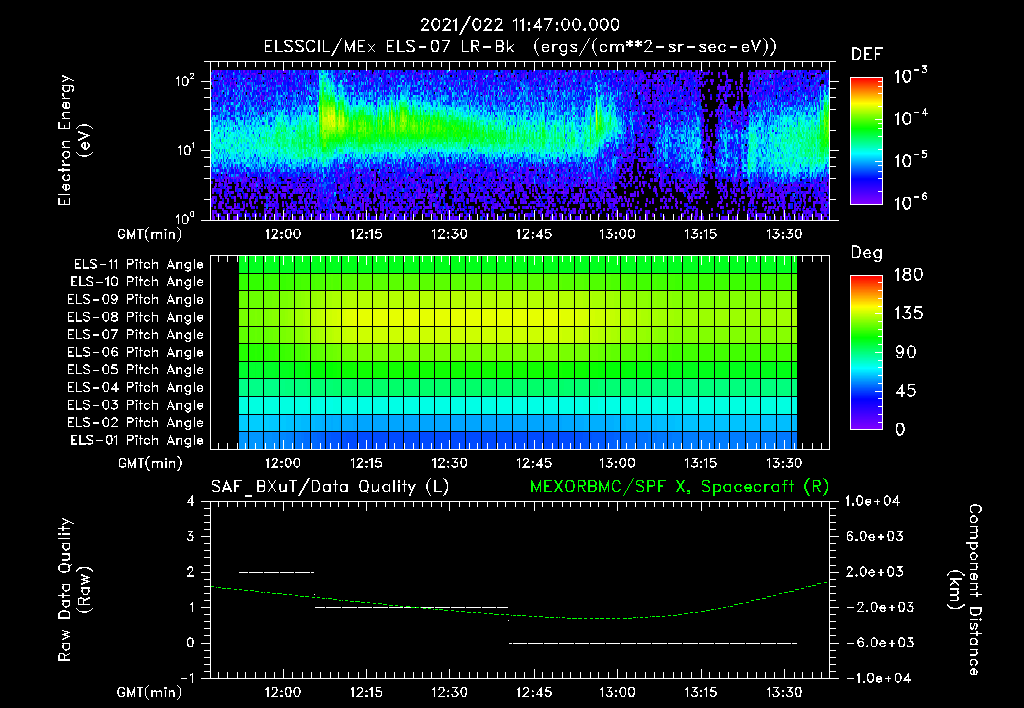Viewport: 1024px width, 708px height.
Task: Click the data quality panel's 12:45 time label
Action: [x=534, y=692]
